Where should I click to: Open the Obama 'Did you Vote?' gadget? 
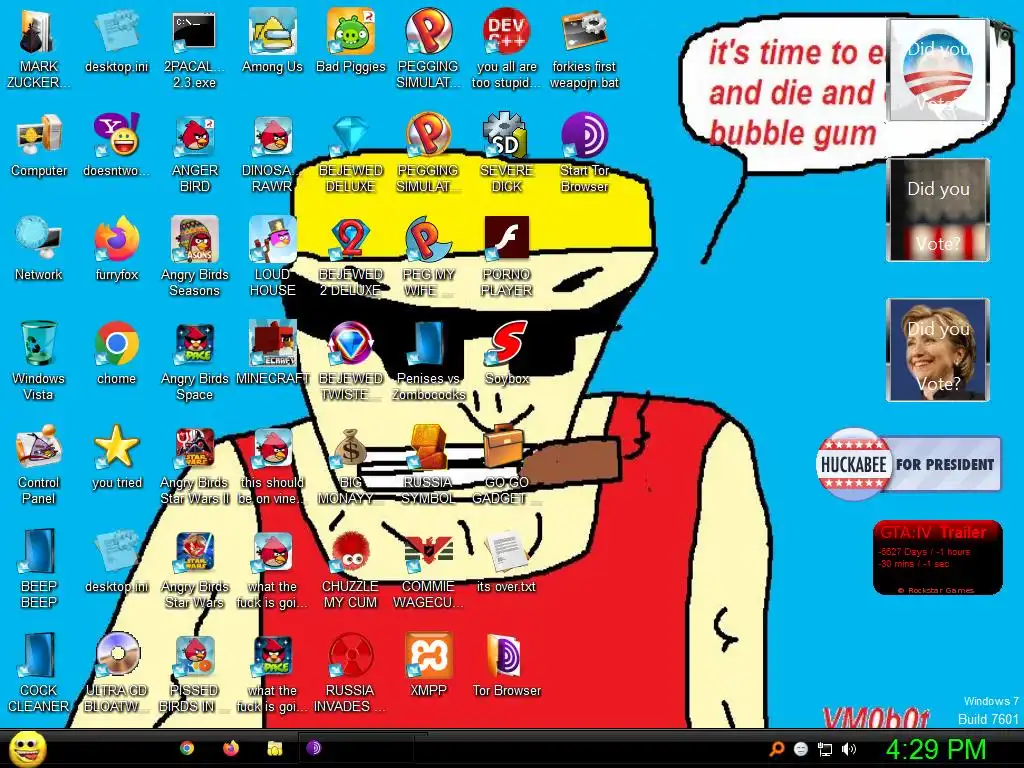[938, 70]
